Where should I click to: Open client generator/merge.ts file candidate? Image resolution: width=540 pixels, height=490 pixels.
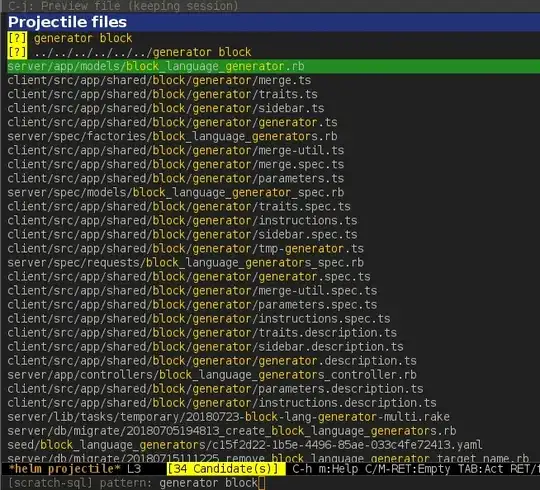[x=159, y=80]
